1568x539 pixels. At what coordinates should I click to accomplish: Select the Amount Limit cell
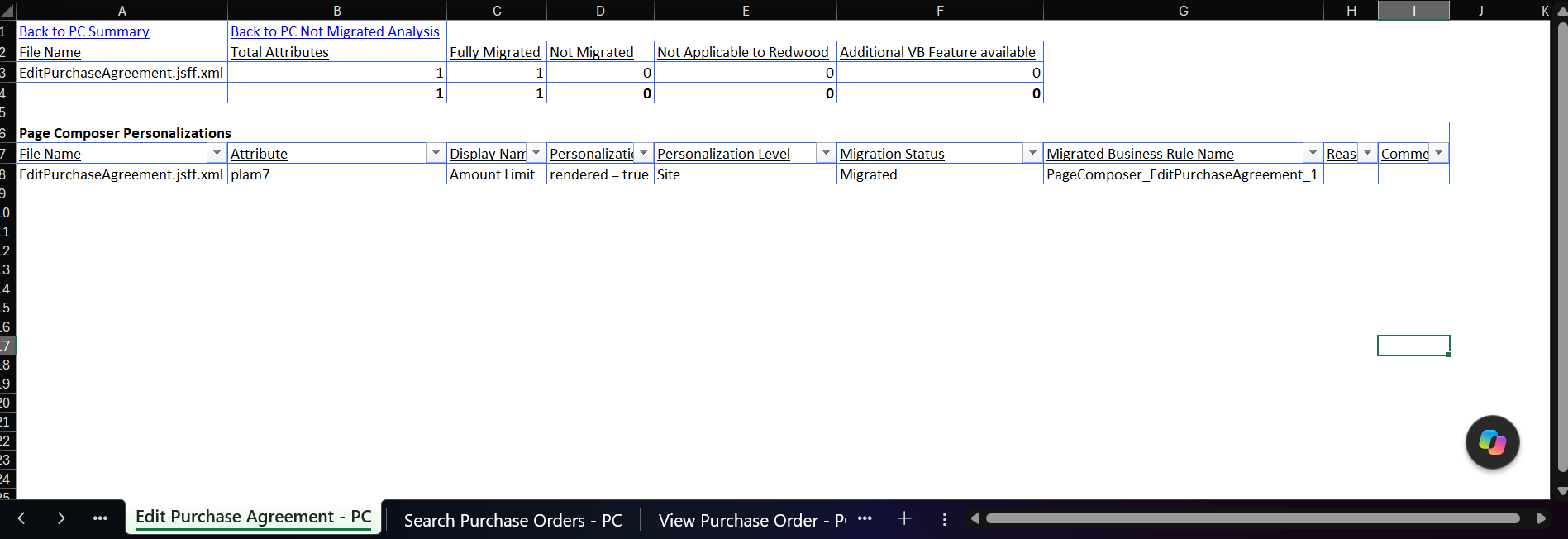[497, 174]
